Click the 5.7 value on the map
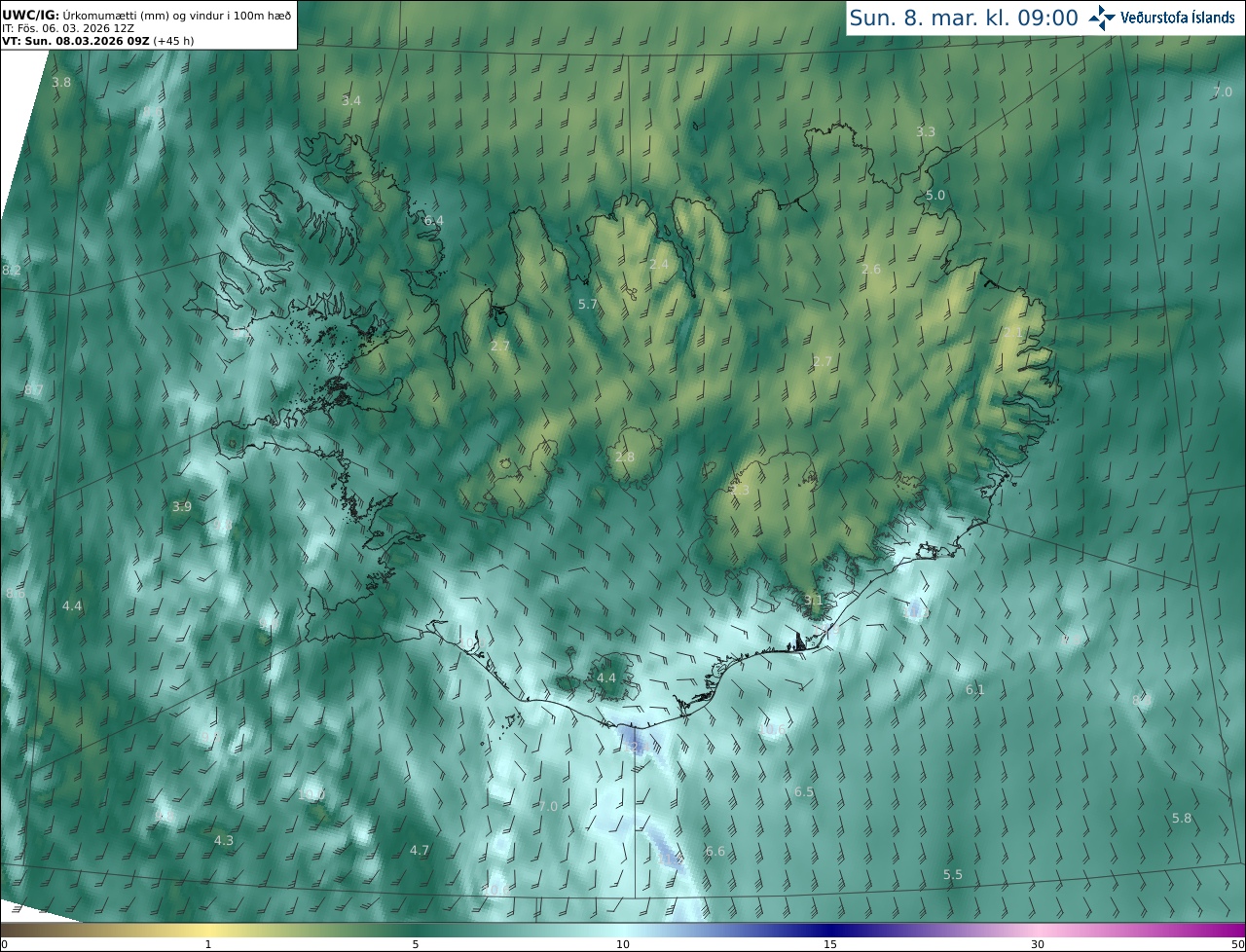Viewport: 1246px width, 952px height. [x=588, y=305]
